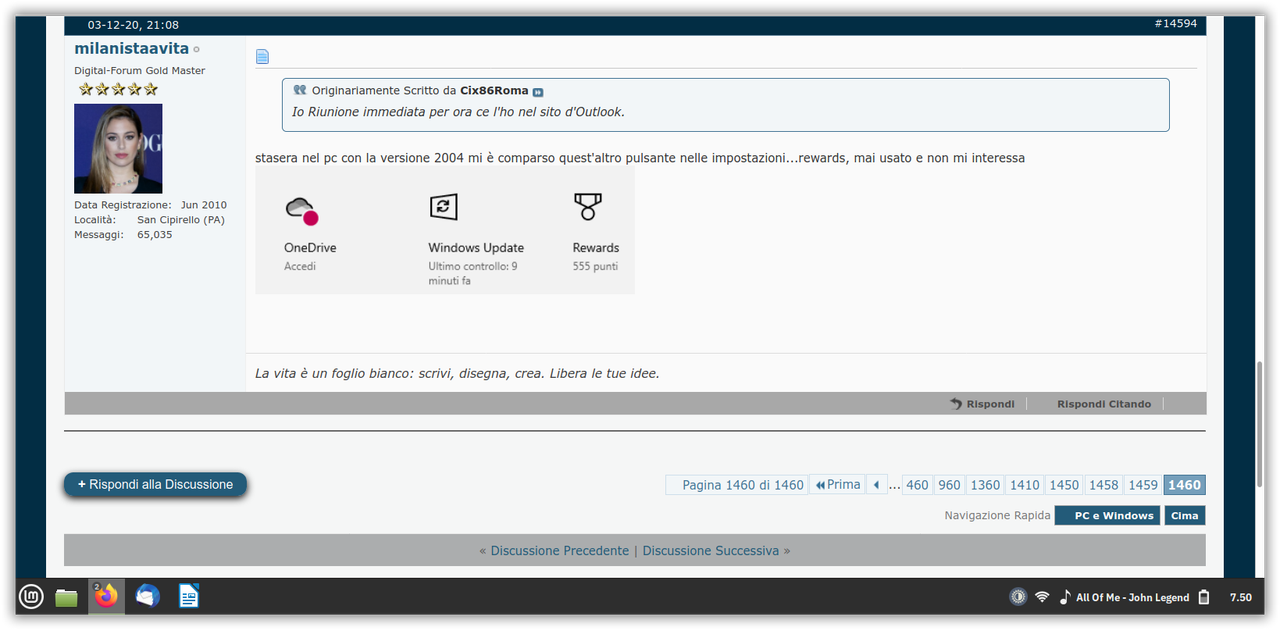The width and height of the screenshot is (1280, 630).
Task: Click the Windows Update icon in image
Action: [x=443, y=207]
